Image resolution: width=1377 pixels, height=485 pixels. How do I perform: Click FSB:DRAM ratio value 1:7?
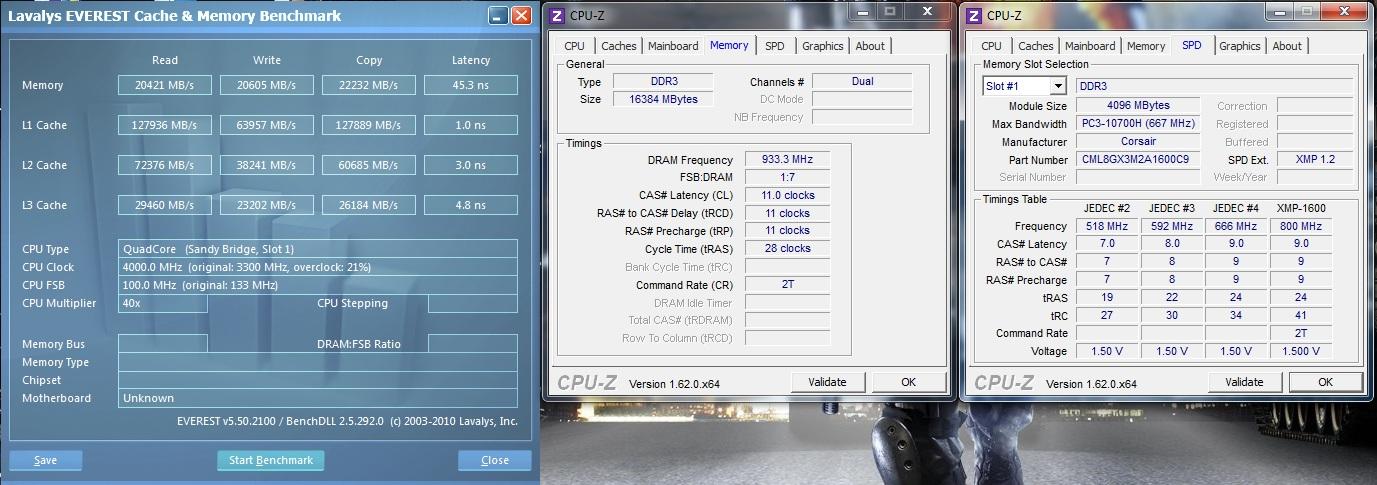786,177
